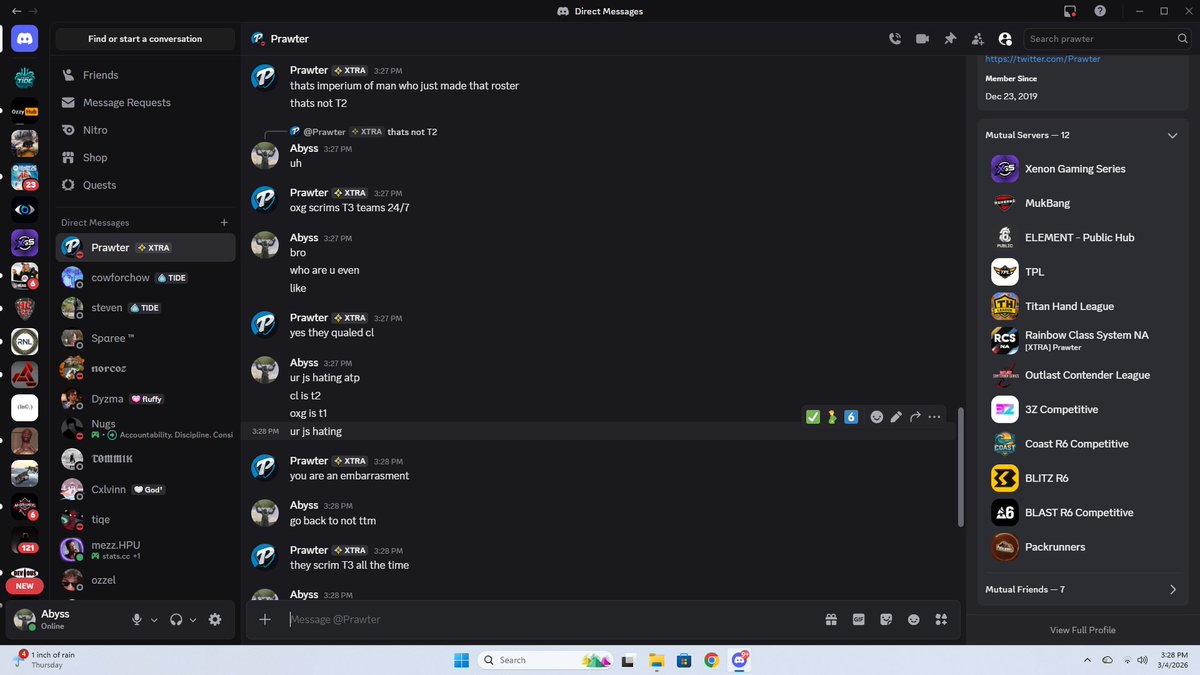Image resolution: width=1200 pixels, height=675 pixels.
Task: Send a gift using the gift icon
Action: pos(831,620)
